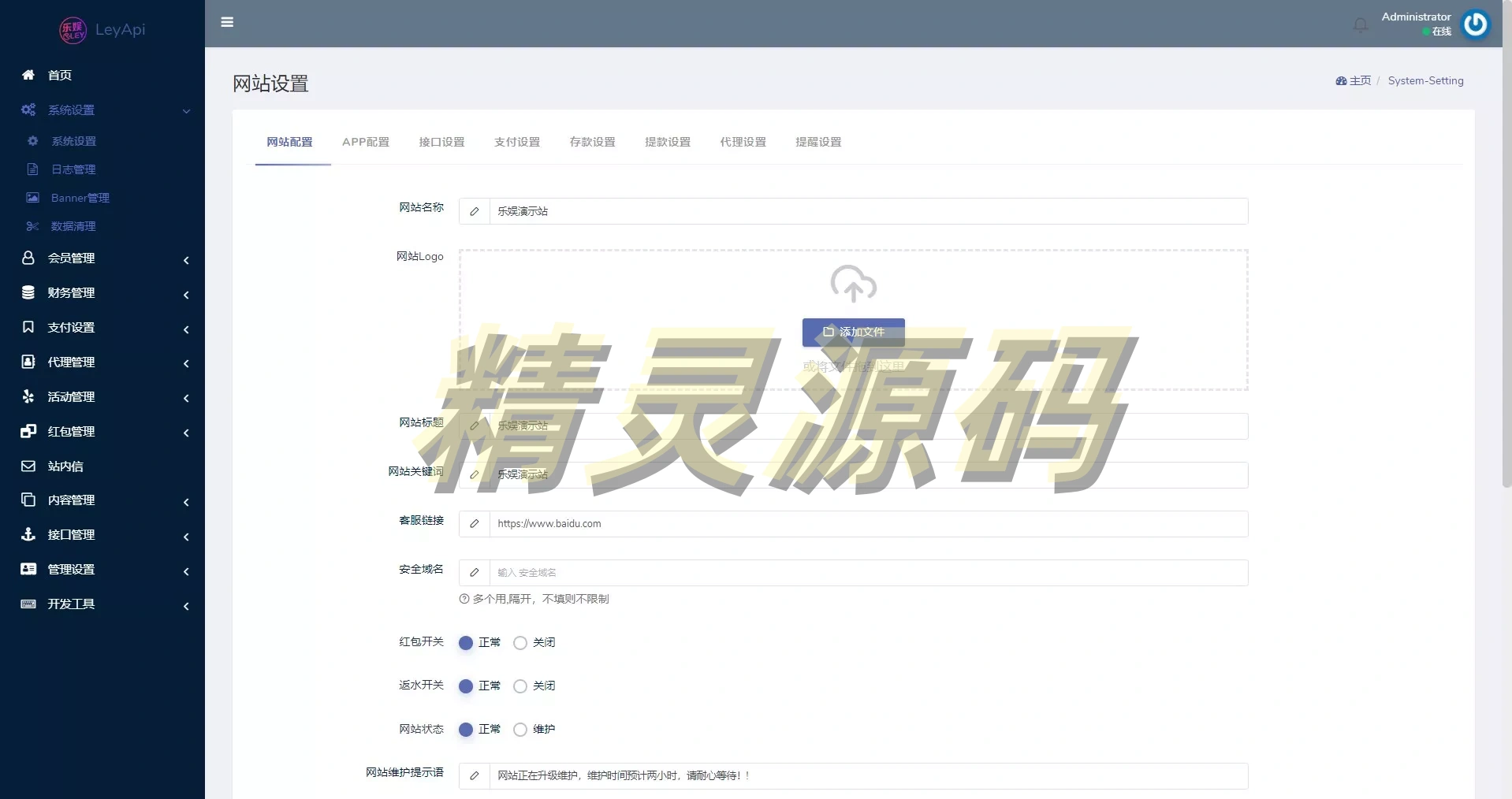Click the envelope icon beside 站内信
The image size is (1512, 799).
point(28,466)
